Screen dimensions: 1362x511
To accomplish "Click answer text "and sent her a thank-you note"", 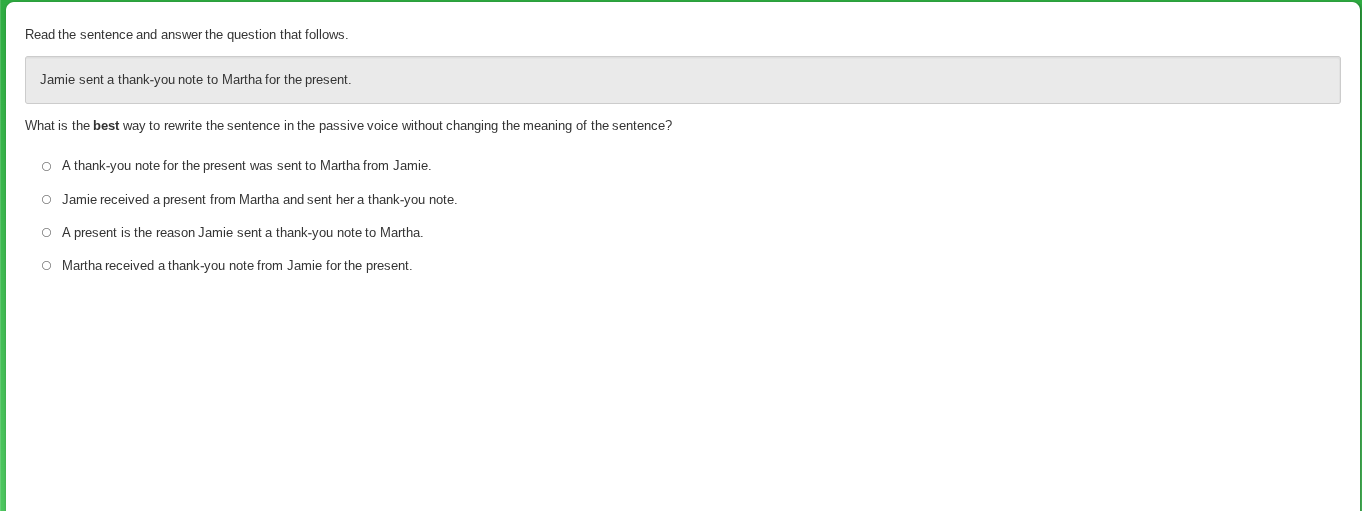I will [370, 200].
